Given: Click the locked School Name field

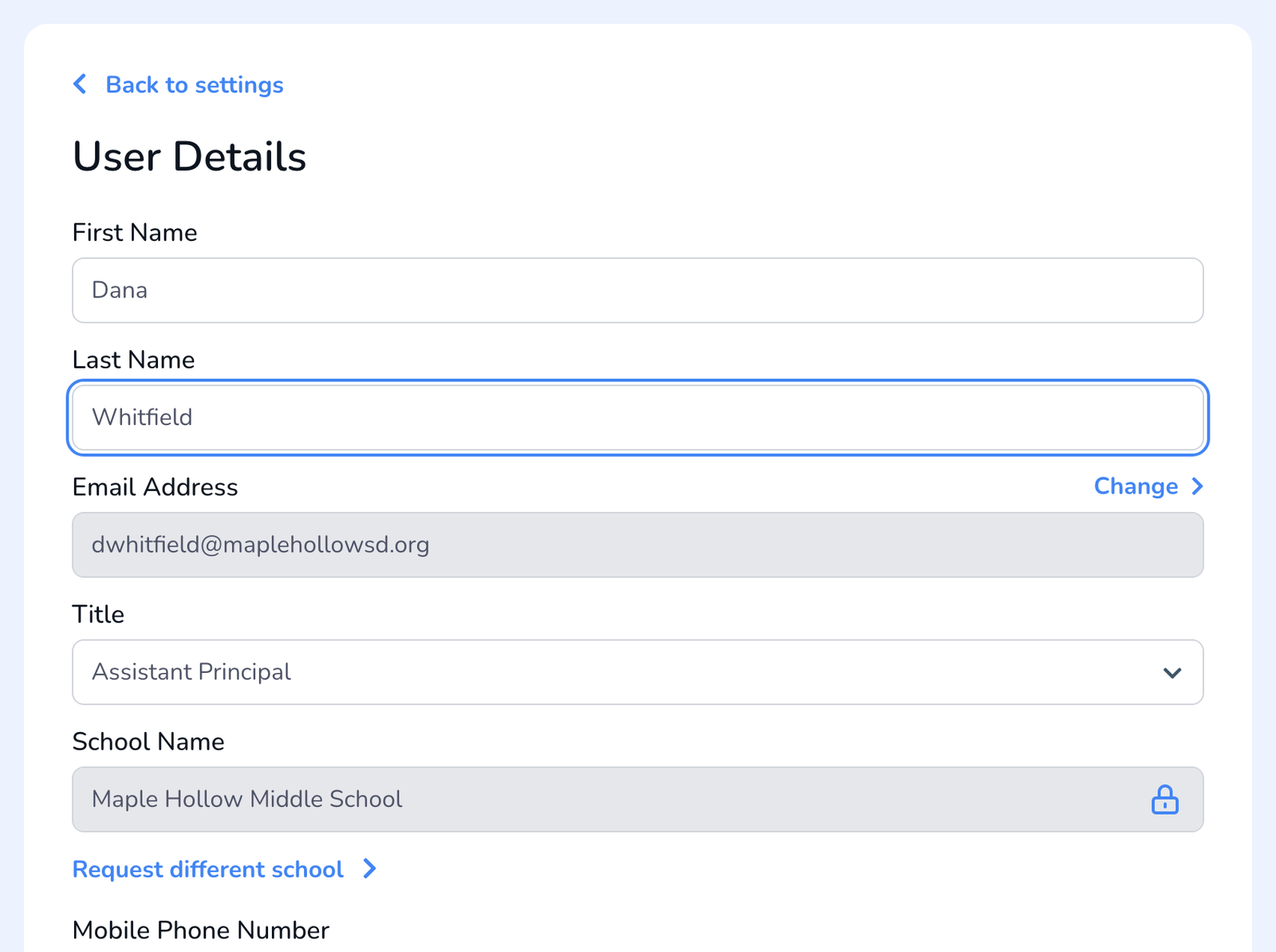Looking at the screenshot, I should [x=638, y=800].
